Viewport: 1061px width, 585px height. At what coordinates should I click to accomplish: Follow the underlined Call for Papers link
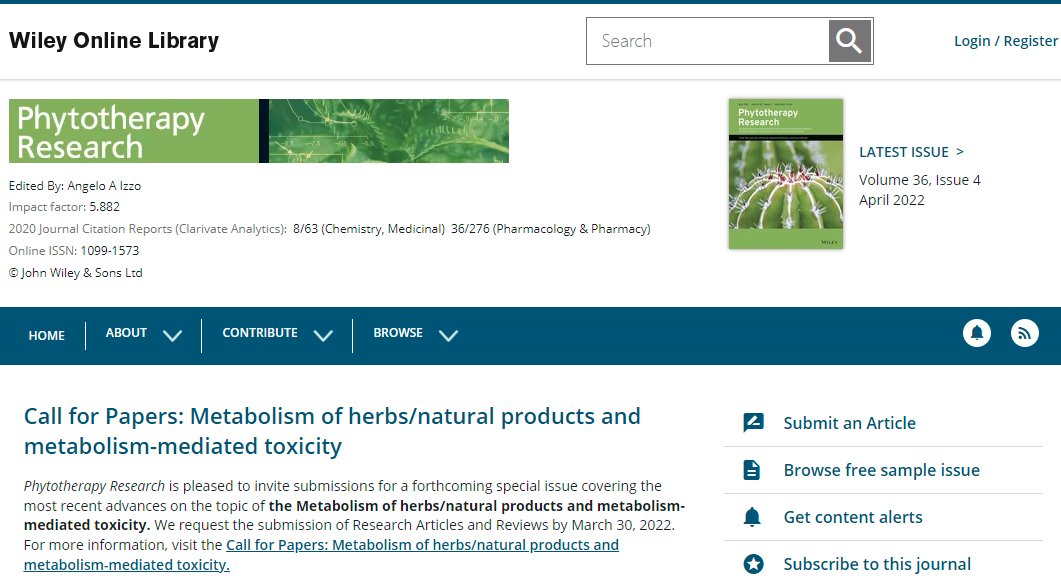click(x=422, y=545)
